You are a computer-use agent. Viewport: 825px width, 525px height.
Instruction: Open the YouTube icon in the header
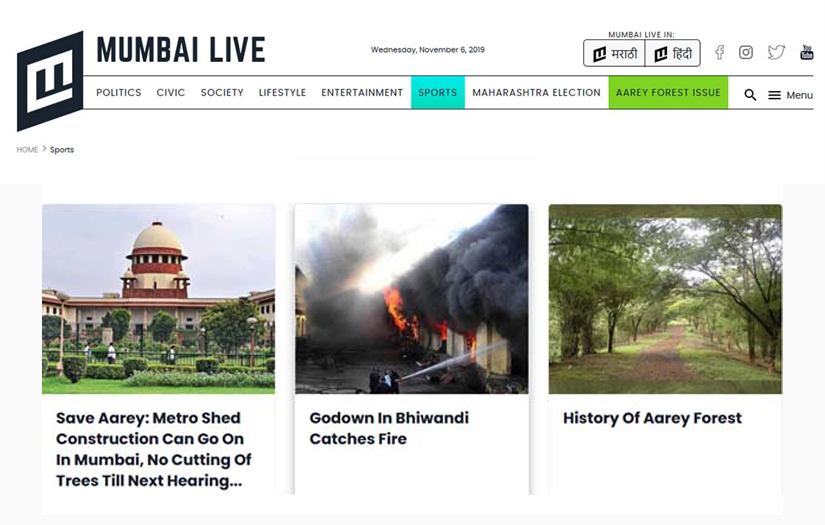(807, 52)
